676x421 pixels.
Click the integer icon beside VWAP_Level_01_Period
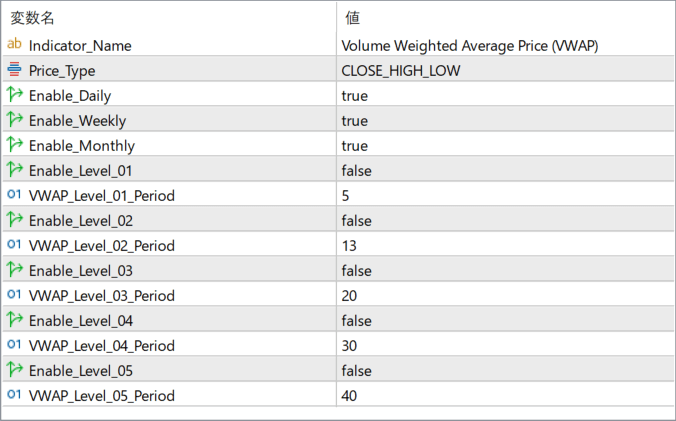pyautogui.click(x=14, y=195)
